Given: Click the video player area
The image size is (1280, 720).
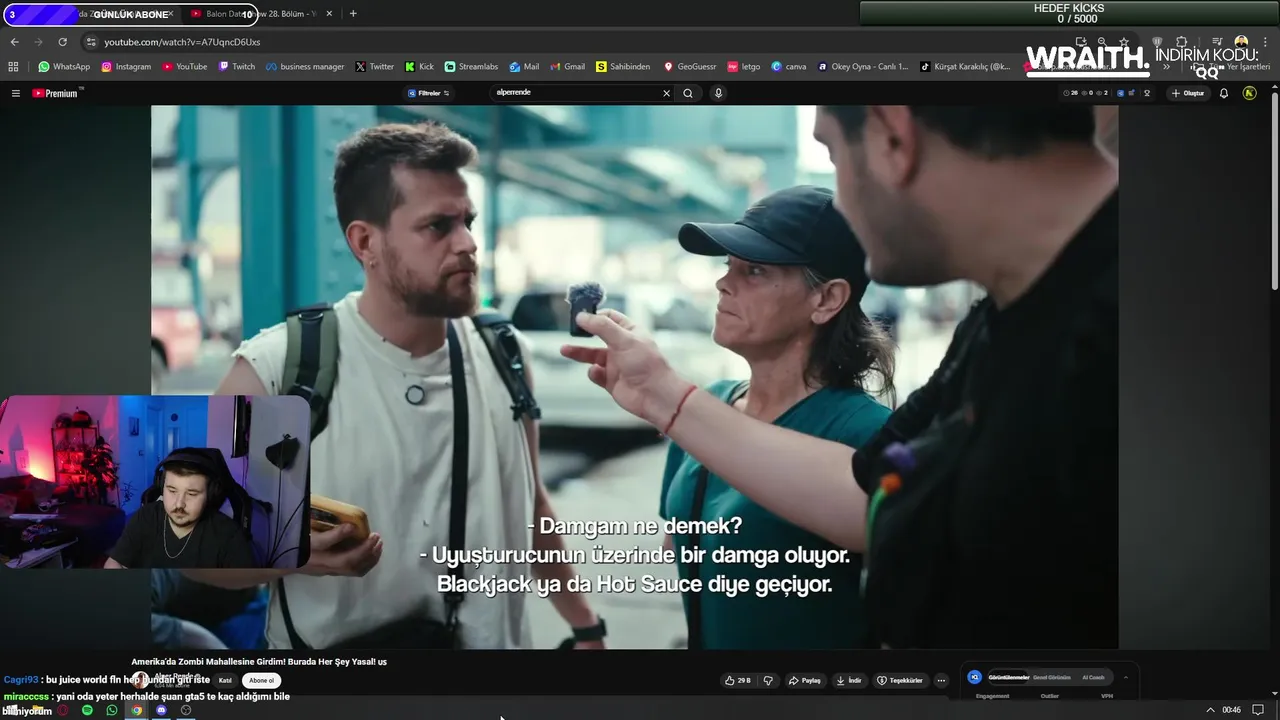Looking at the screenshot, I should click(634, 377).
